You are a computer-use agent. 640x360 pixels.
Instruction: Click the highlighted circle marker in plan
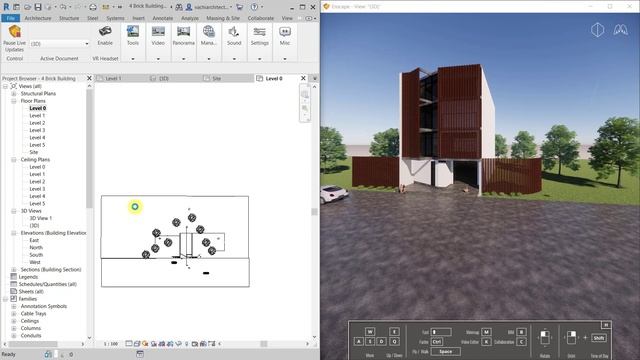point(135,207)
